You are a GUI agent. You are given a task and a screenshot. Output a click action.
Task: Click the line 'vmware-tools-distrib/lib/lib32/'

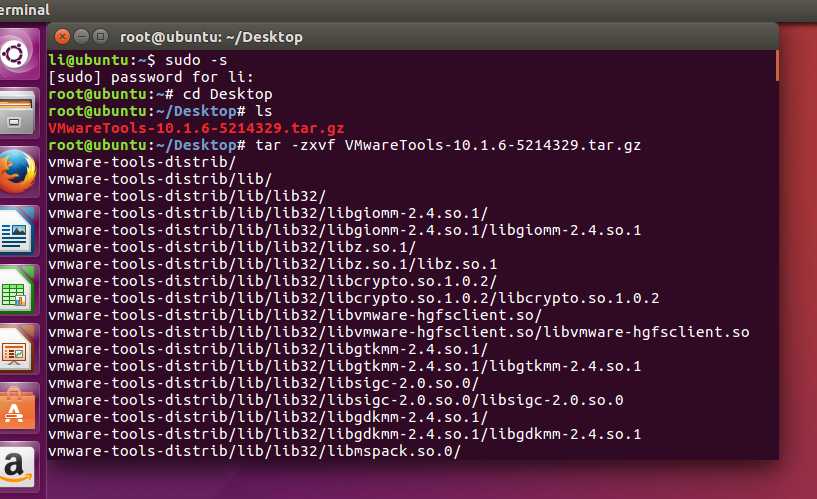pos(187,196)
